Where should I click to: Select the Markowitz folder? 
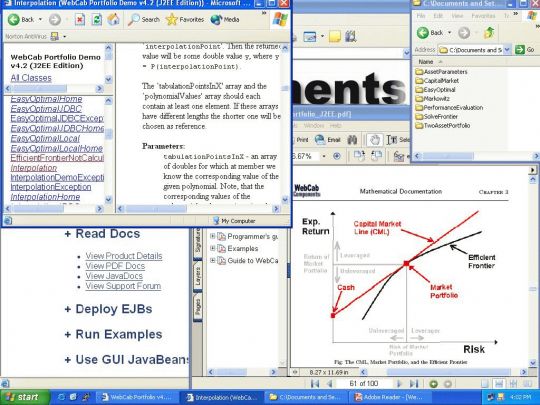click(433, 98)
